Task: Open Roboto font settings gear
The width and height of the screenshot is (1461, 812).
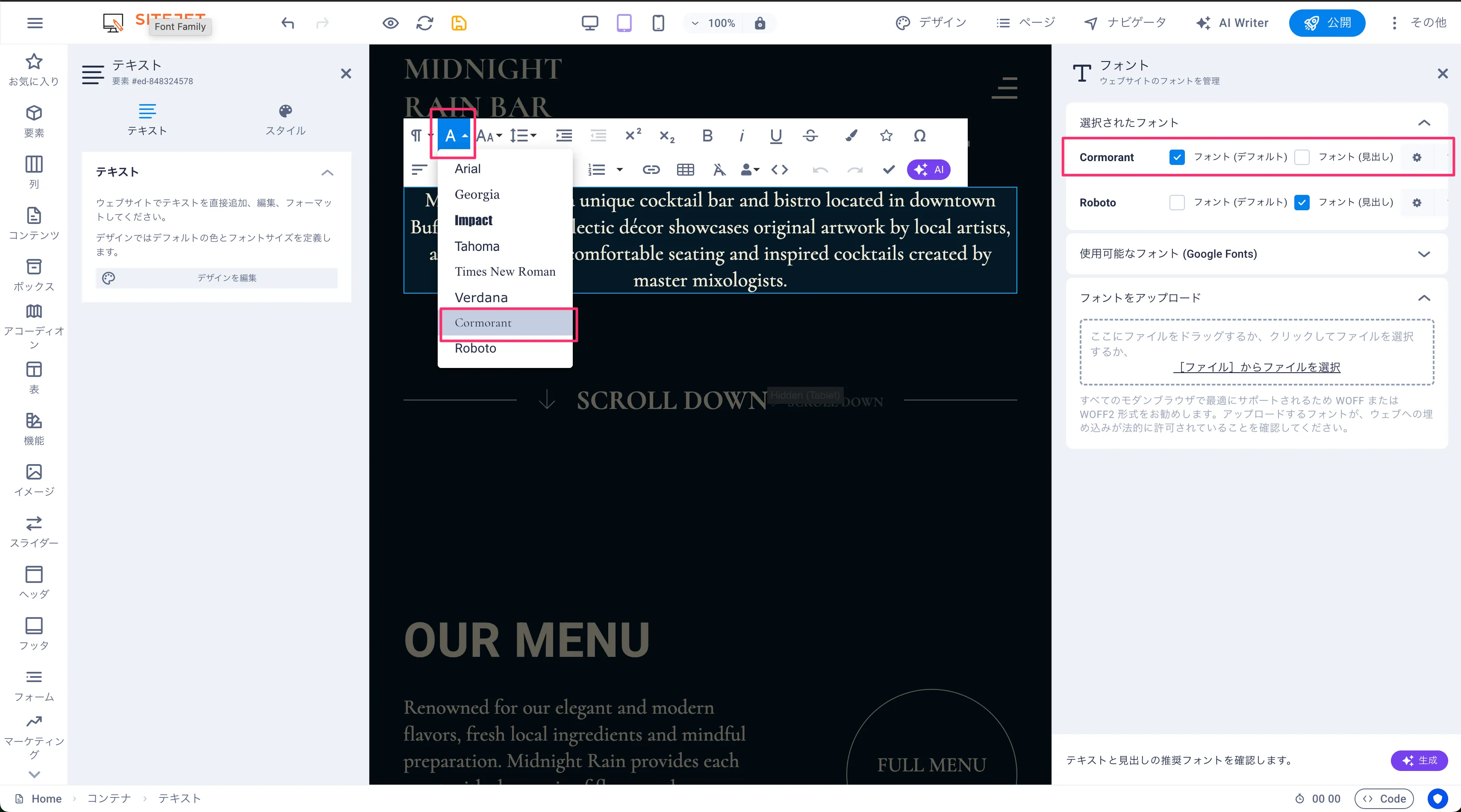Action: 1417,203
